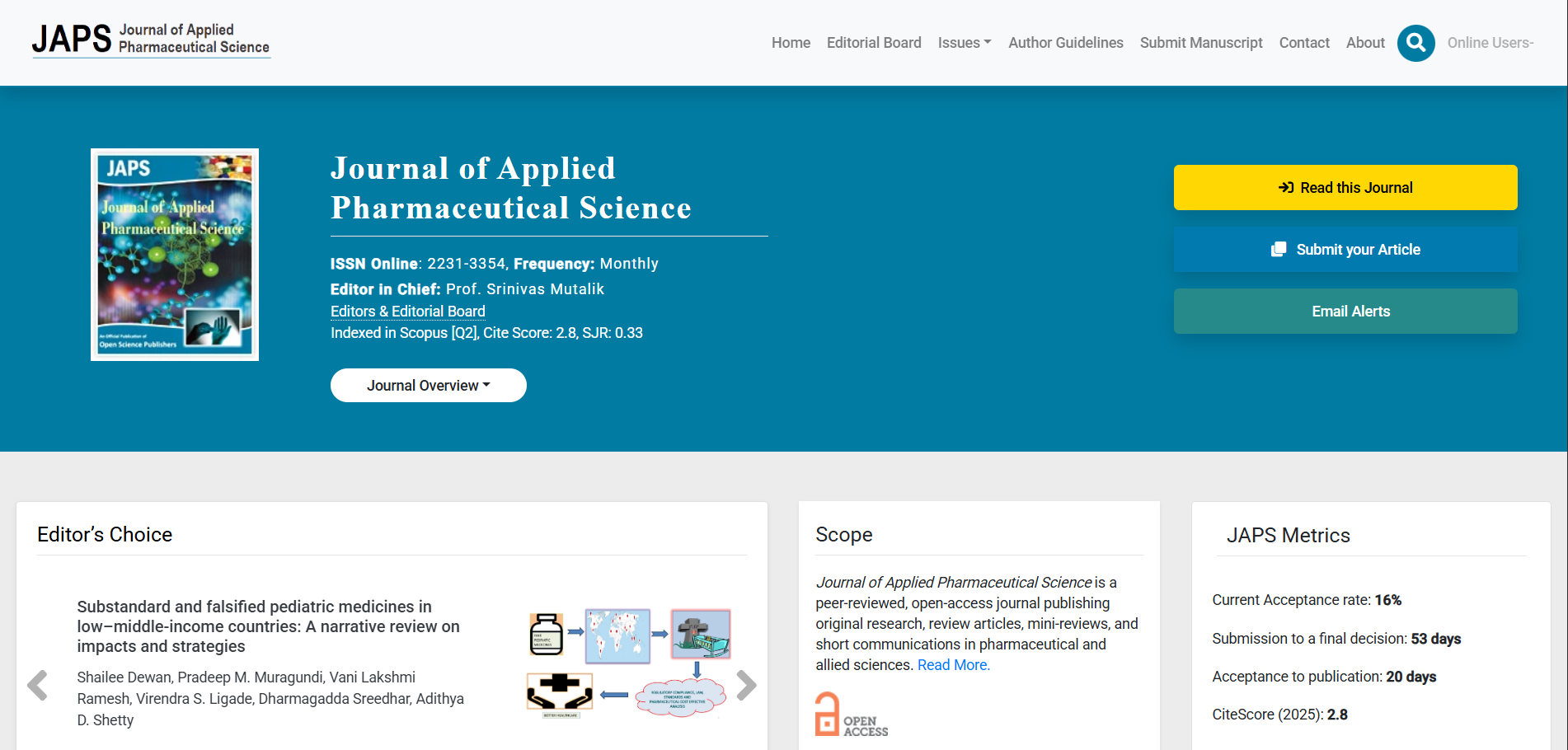The width and height of the screenshot is (1568, 750).
Task: Expand the Issues dropdown menu
Action: pyautogui.click(x=965, y=43)
